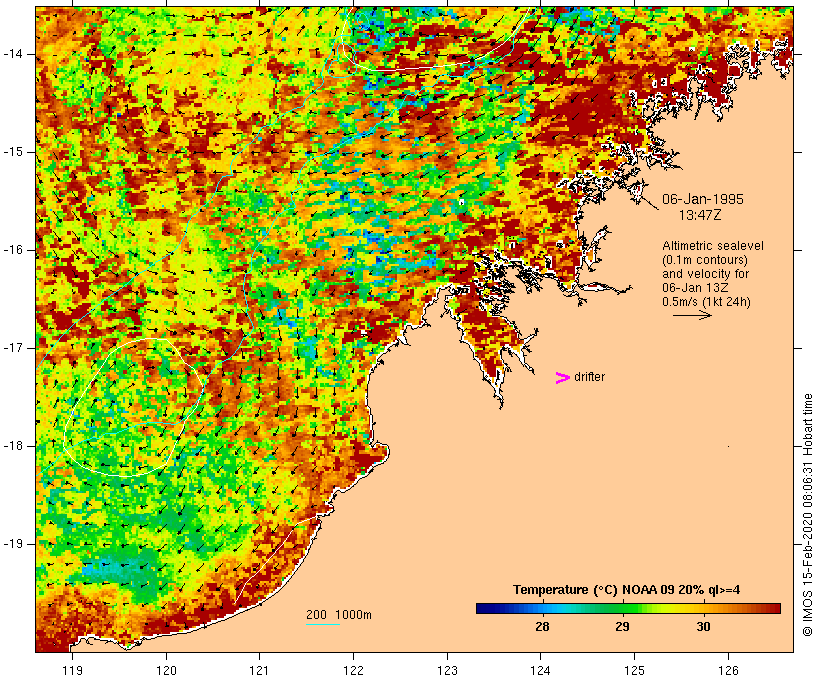The width and height of the screenshot is (820, 680).
Task: Click the 1000m depth contour label
Action: pos(354,615)
